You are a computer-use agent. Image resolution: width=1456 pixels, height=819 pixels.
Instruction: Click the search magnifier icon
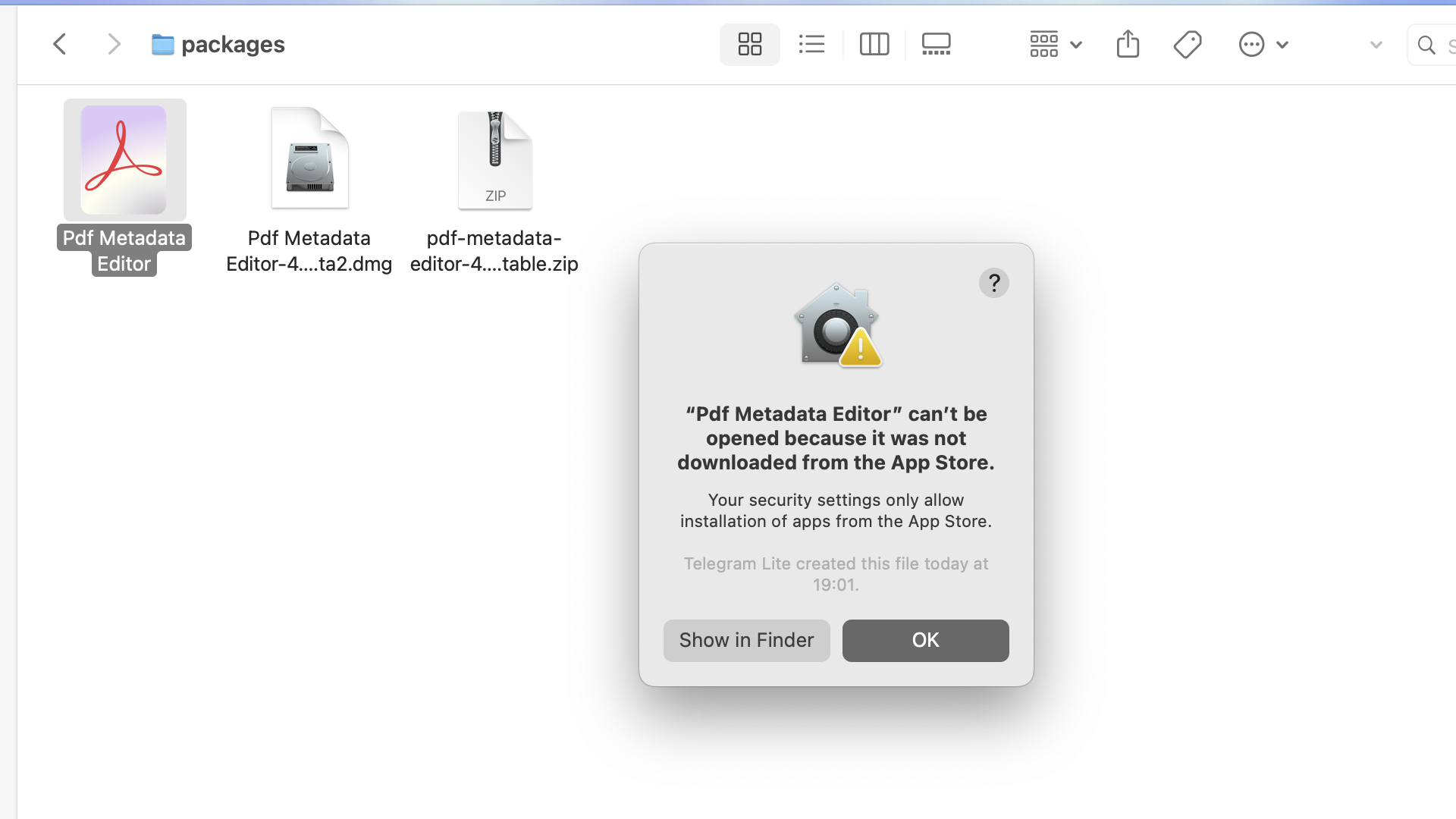pos(1426,45)
